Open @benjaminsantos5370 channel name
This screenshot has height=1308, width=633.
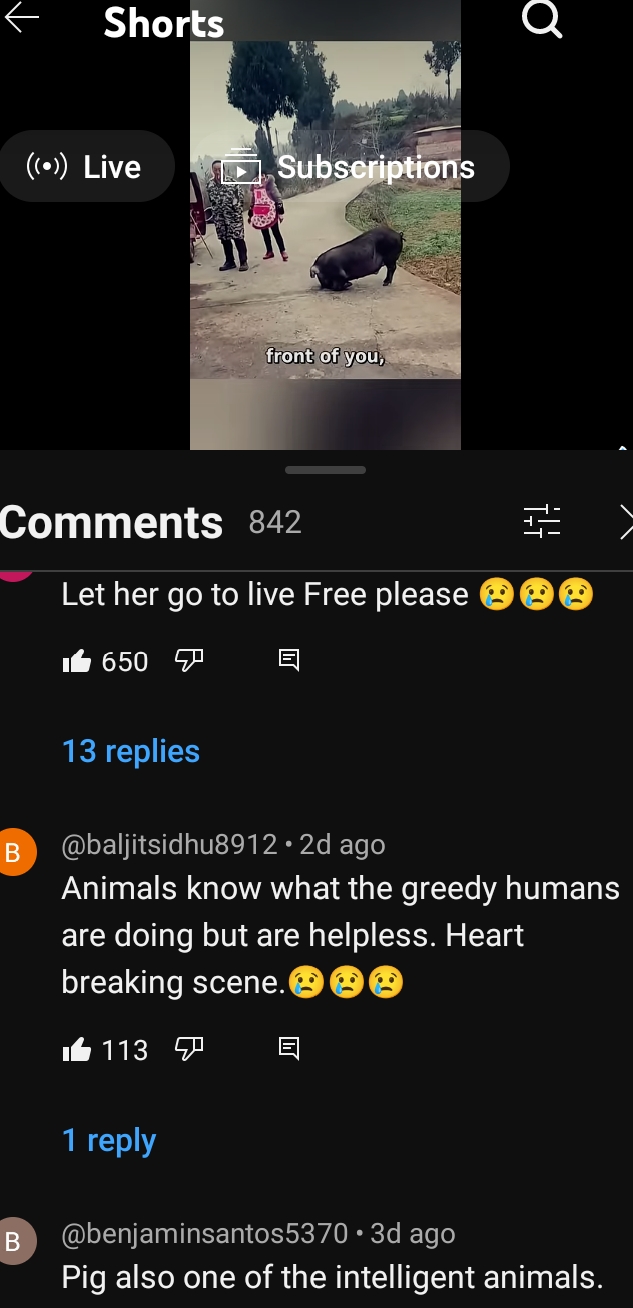coord(205,1234)
